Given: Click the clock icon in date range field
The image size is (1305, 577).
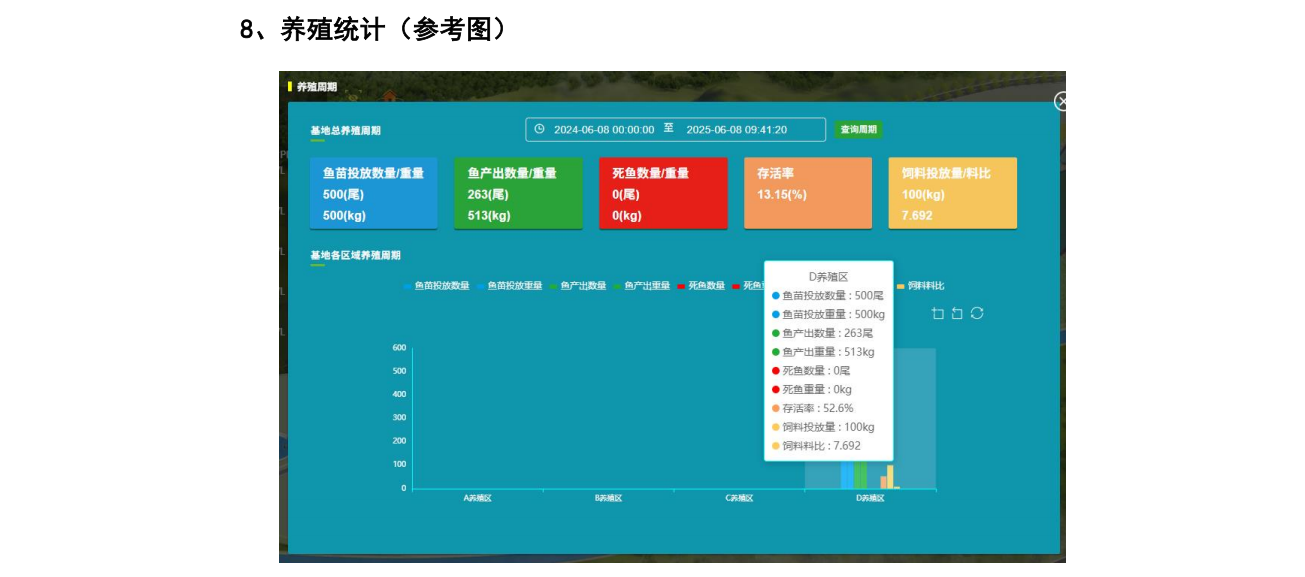Looking at the screenshot, I should 540,129.
